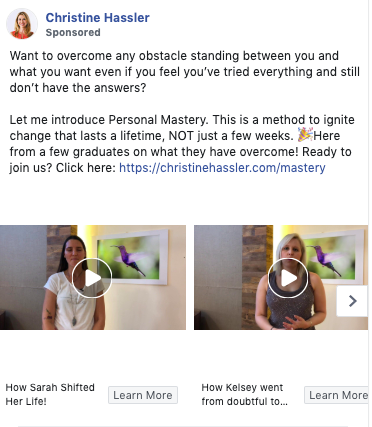The image size is (372, 427).
Task: Click Sarah's face in the first video
Action: 74,252
